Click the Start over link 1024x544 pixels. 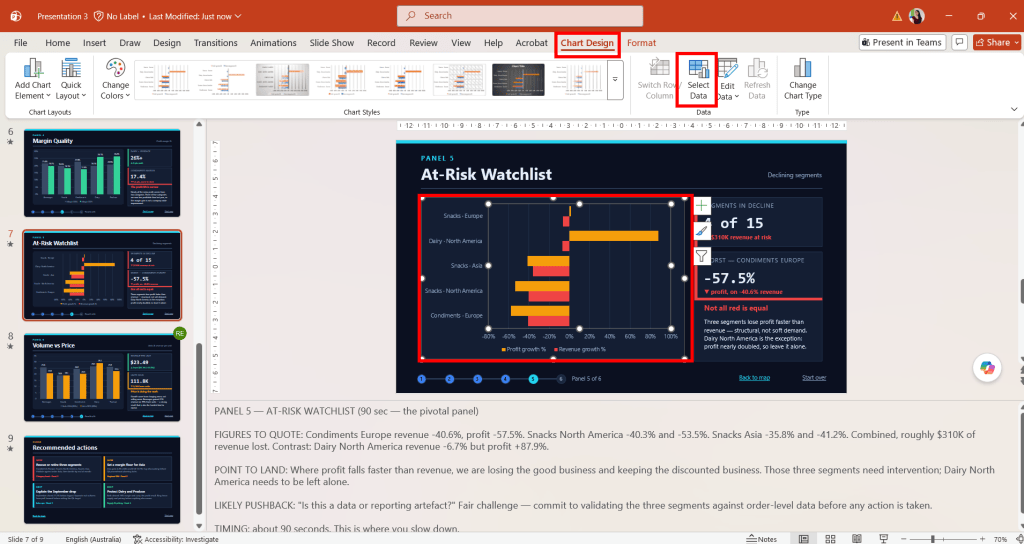(814, 377)
